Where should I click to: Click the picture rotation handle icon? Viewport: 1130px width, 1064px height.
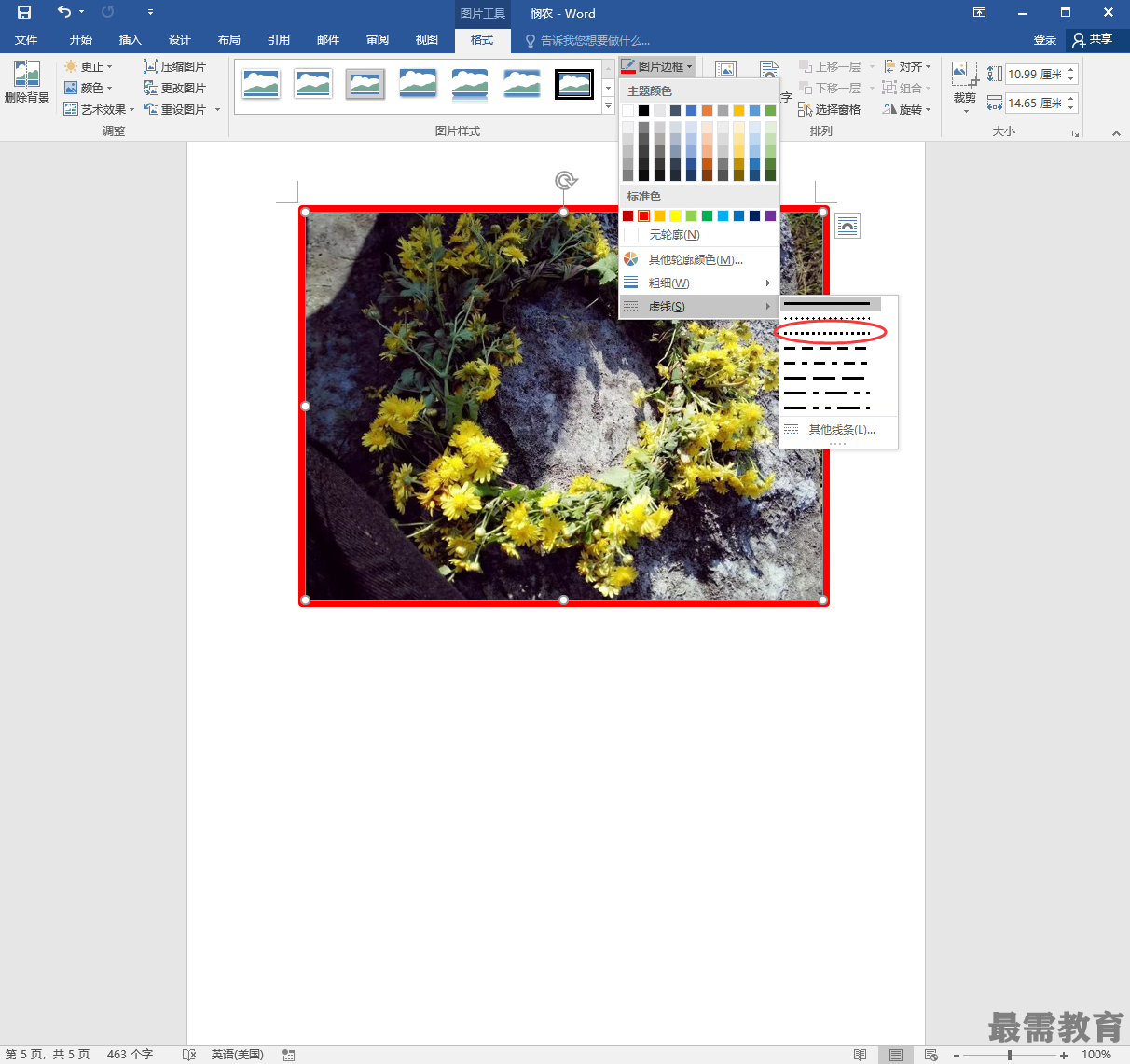(x=564, y=180)
